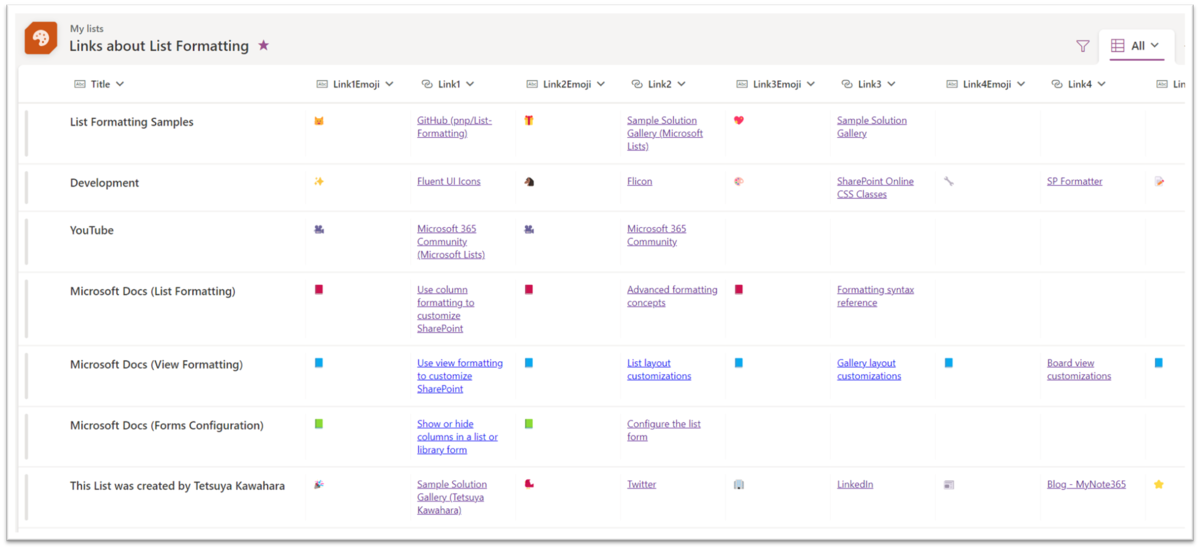Click the Link1Emoji green book in Forms Configuration row

pyautogui.click(x=319, y=424)
